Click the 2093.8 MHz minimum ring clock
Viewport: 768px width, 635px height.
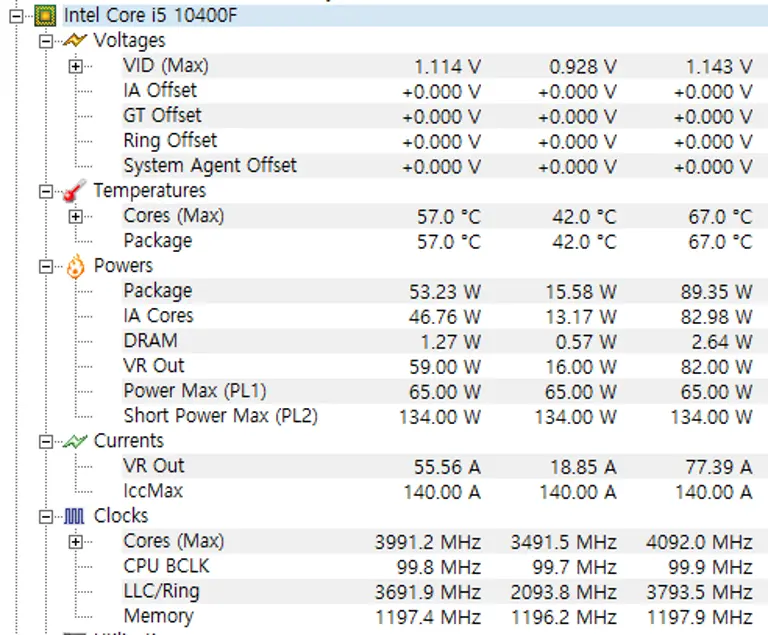point(564,592)
